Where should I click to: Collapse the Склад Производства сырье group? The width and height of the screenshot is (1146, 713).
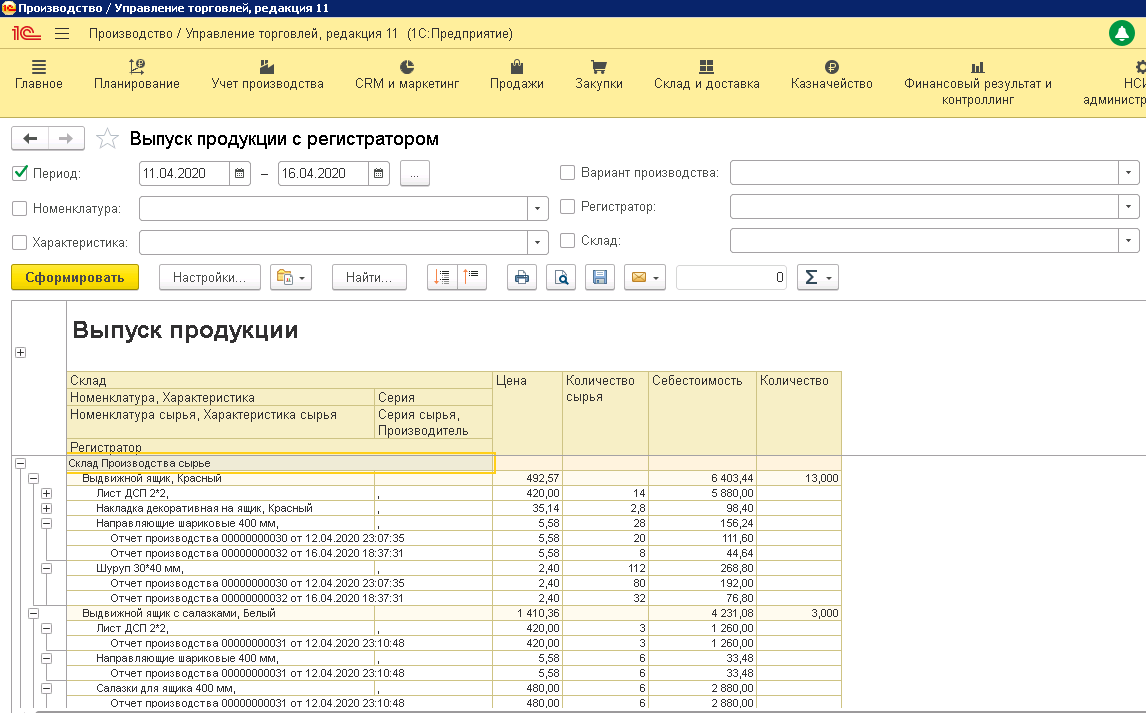pos(19,464)
